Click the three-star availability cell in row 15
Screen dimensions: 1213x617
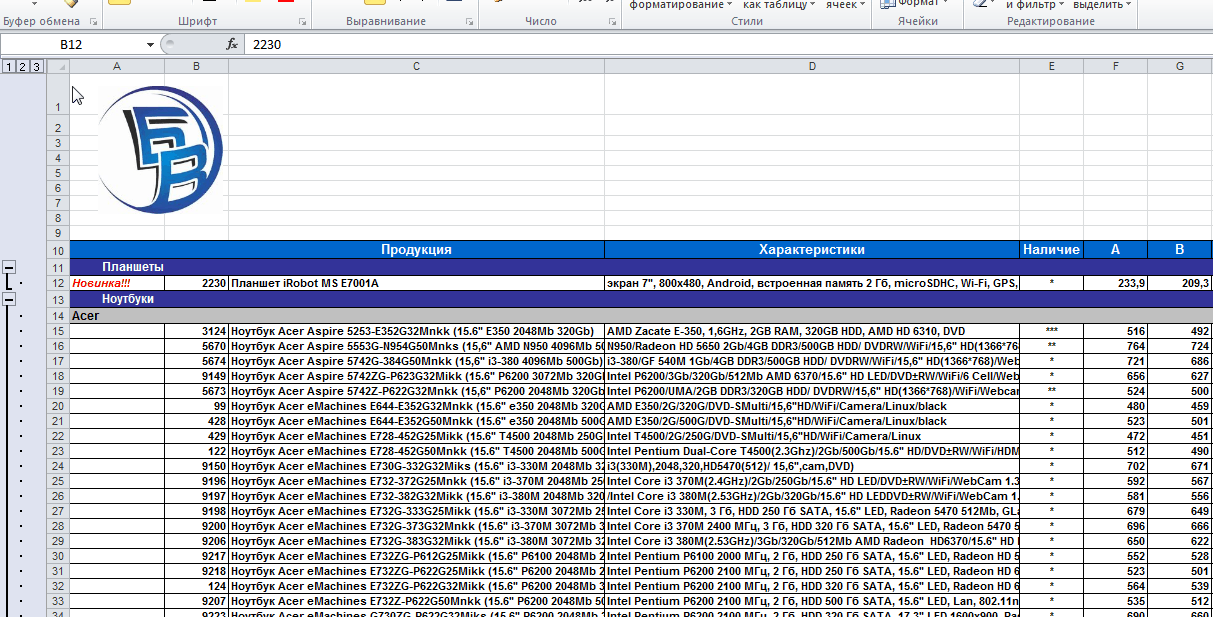[1051, 331]
